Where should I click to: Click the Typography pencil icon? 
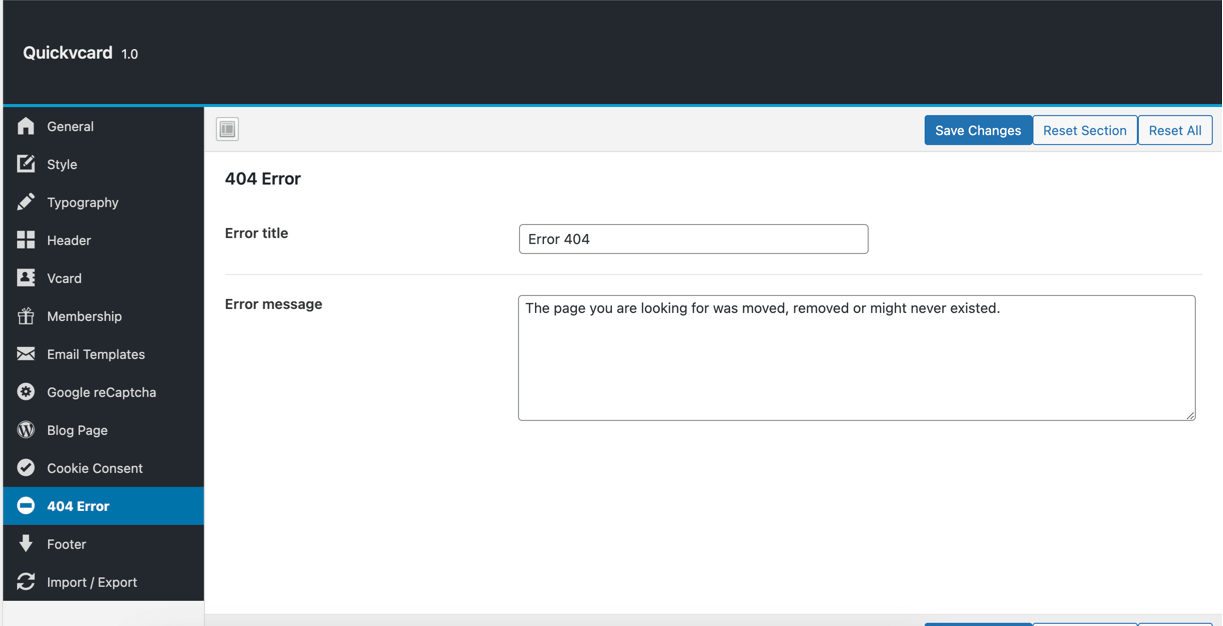click(26, 202)
